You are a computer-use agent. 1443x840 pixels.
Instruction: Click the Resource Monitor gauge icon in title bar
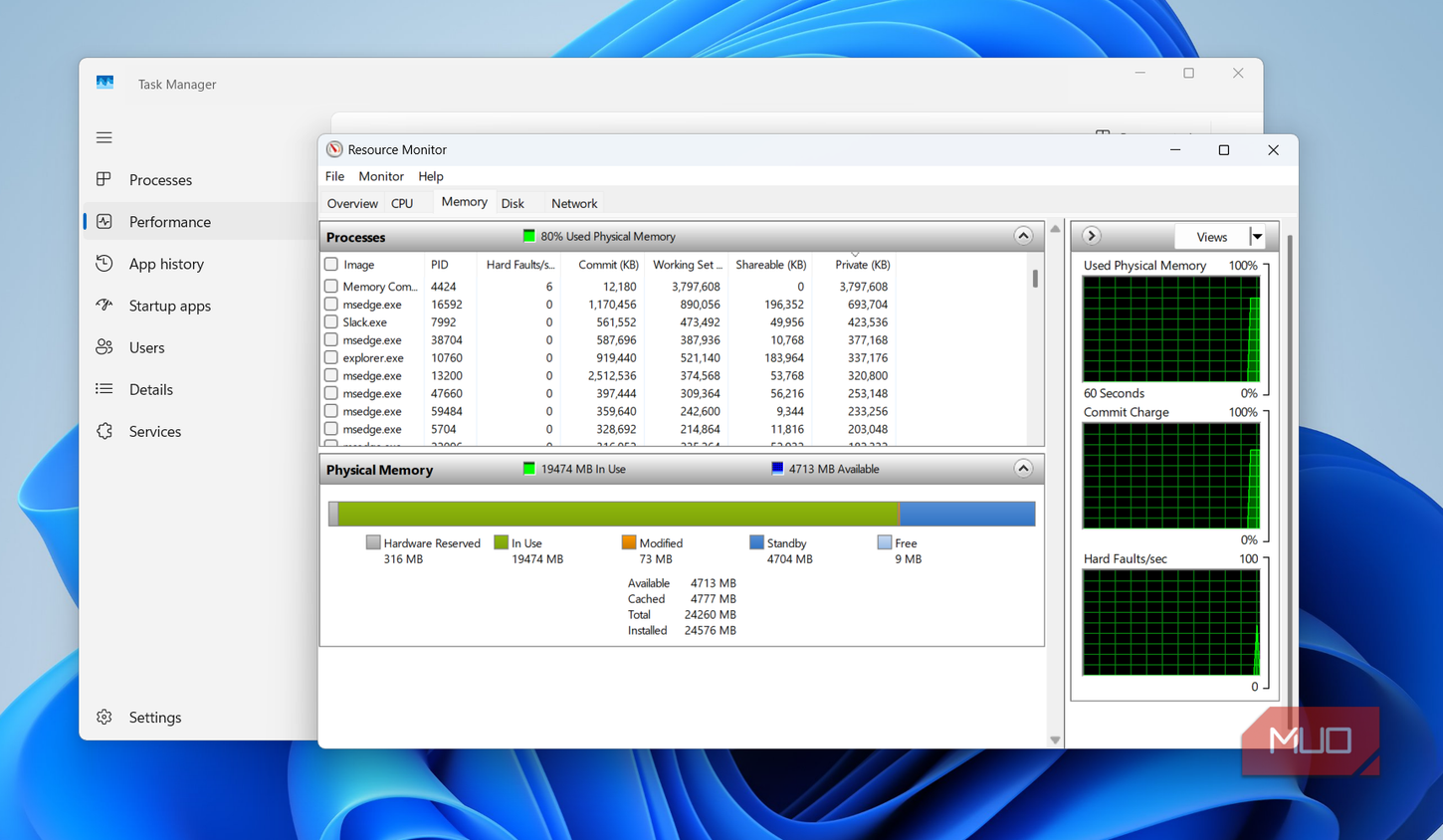pos(334,149)
